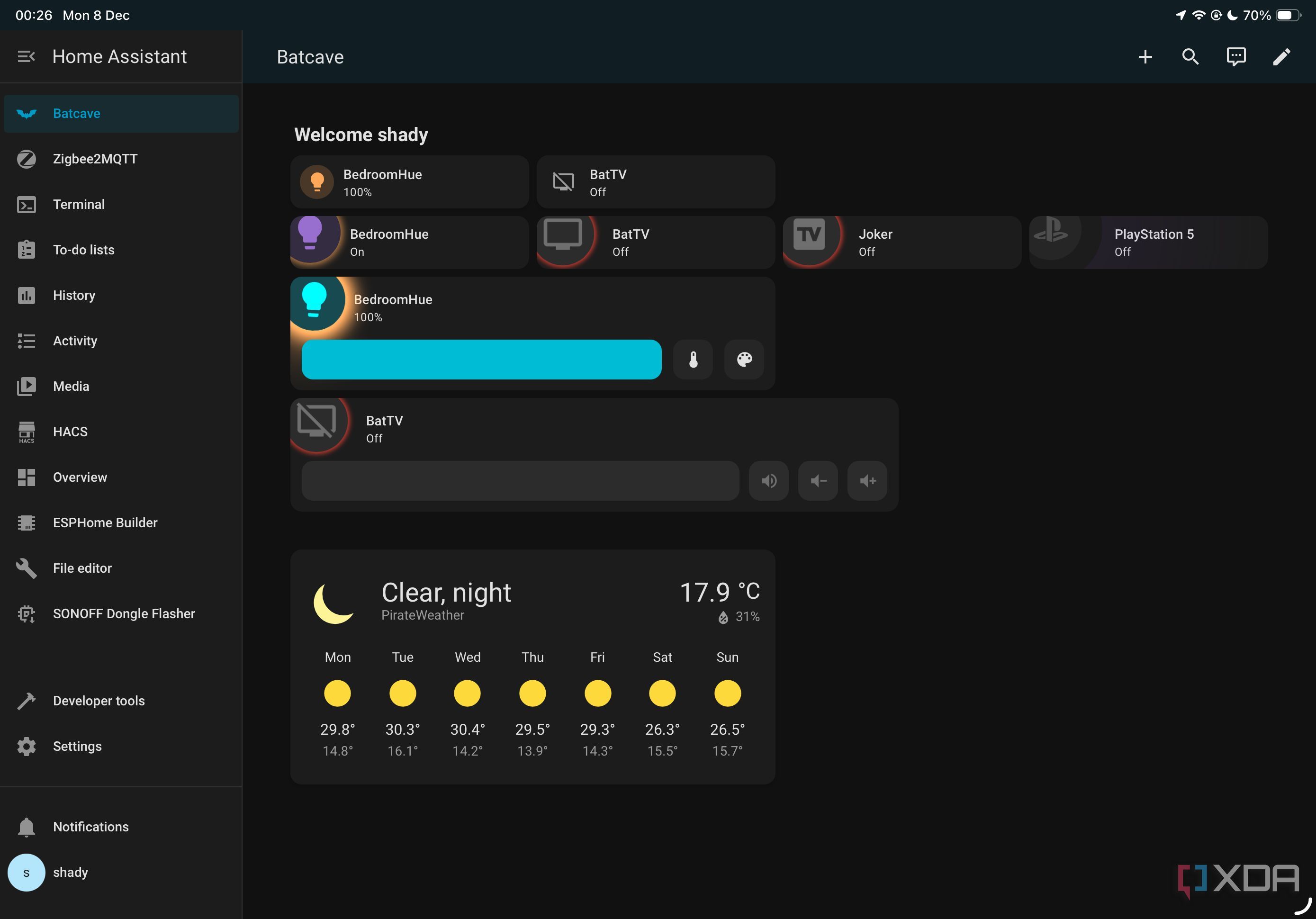Screen dimensions: 1316x919
Task: Click the pencil edit dashboard icon
Action: coord(1281,57)
